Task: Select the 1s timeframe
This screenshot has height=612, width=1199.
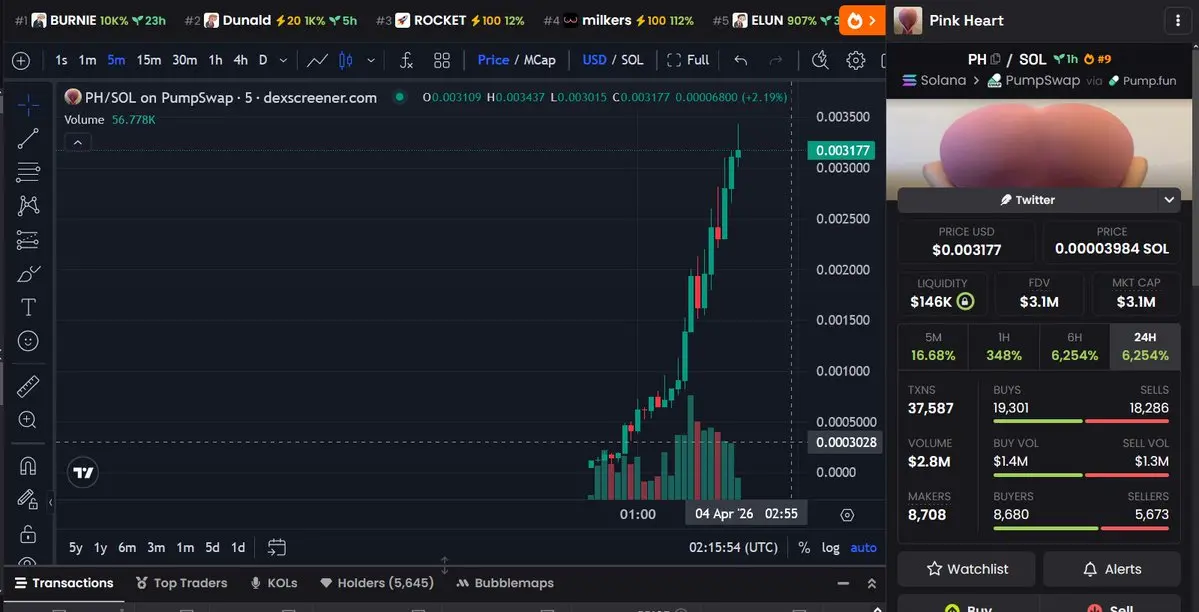Action: 61,60
